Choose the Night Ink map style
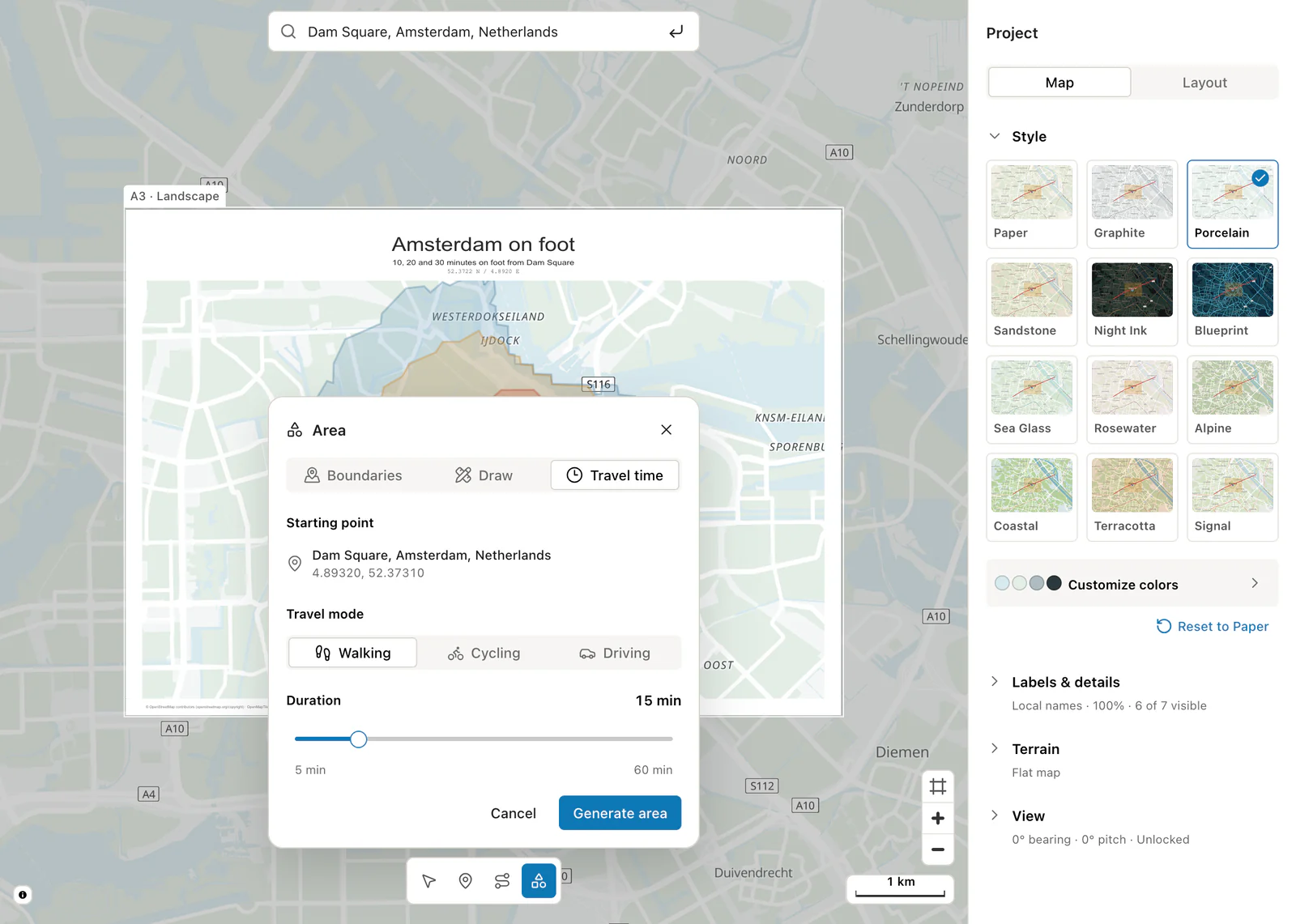 [x=1132, y=302]
